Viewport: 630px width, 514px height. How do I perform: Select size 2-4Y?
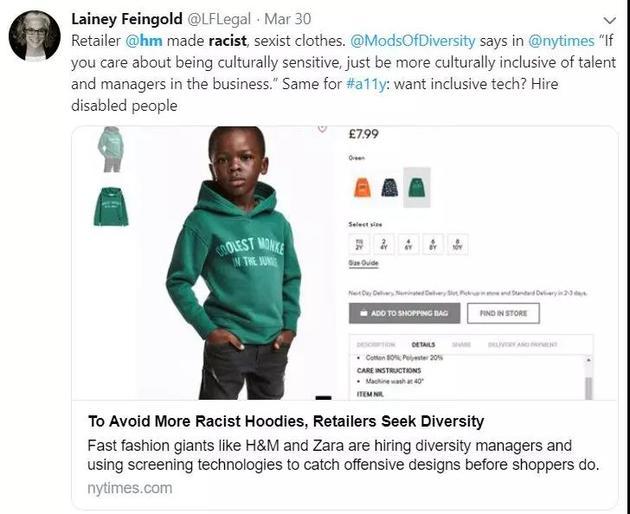tap(384, 243)
